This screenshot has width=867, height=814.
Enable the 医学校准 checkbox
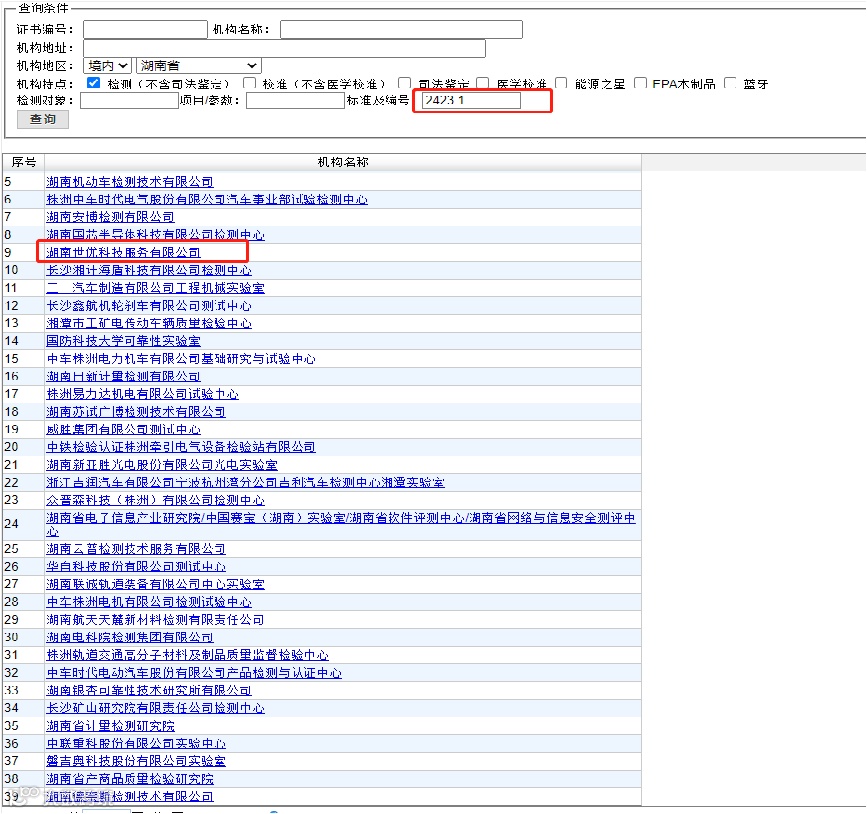tap(483, 83)
